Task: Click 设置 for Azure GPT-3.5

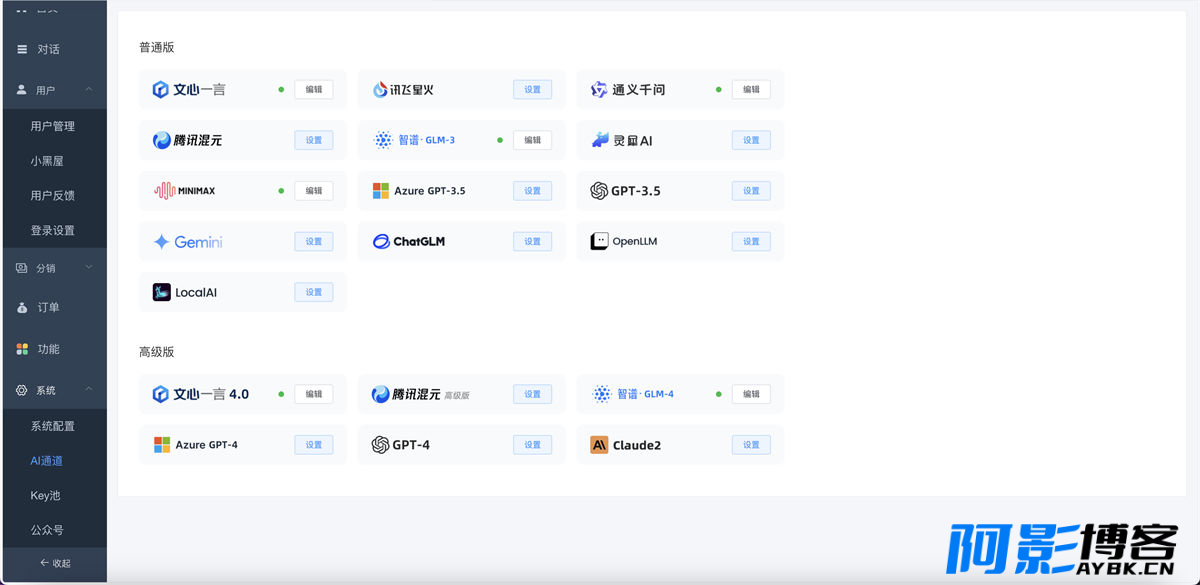Action: [x=532, y=191]
